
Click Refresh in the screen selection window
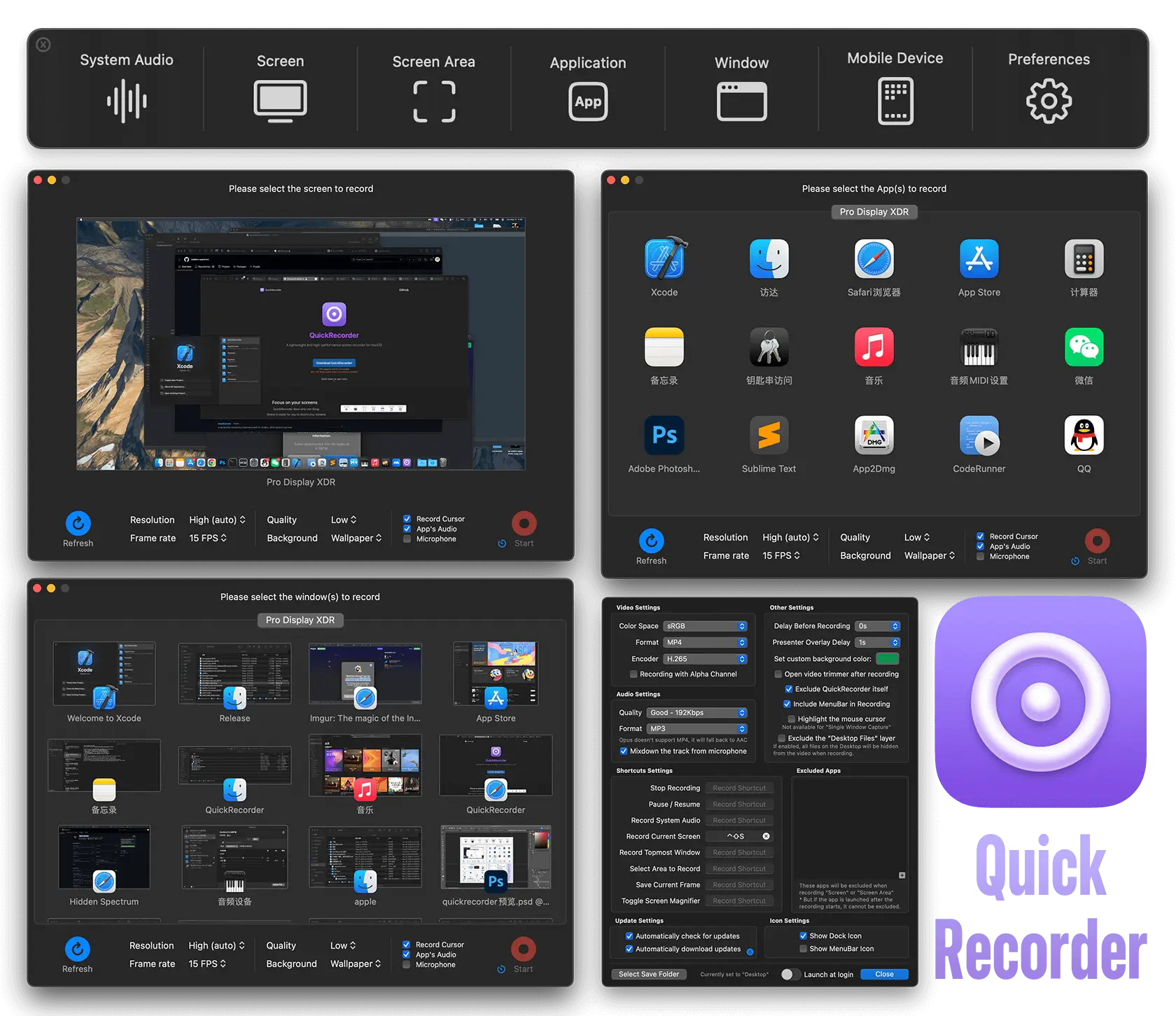78,524
